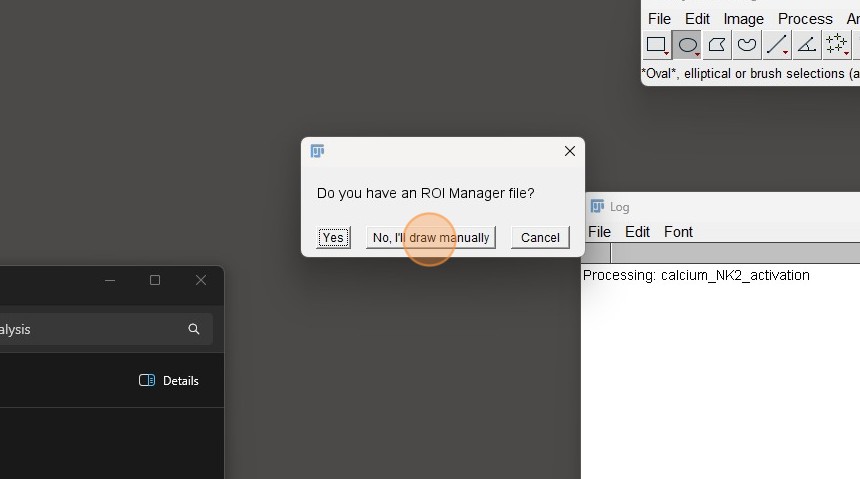Select the Freehand selection tool
The width and height of the screenshot is (860, 479).
[x=747, y=45]
